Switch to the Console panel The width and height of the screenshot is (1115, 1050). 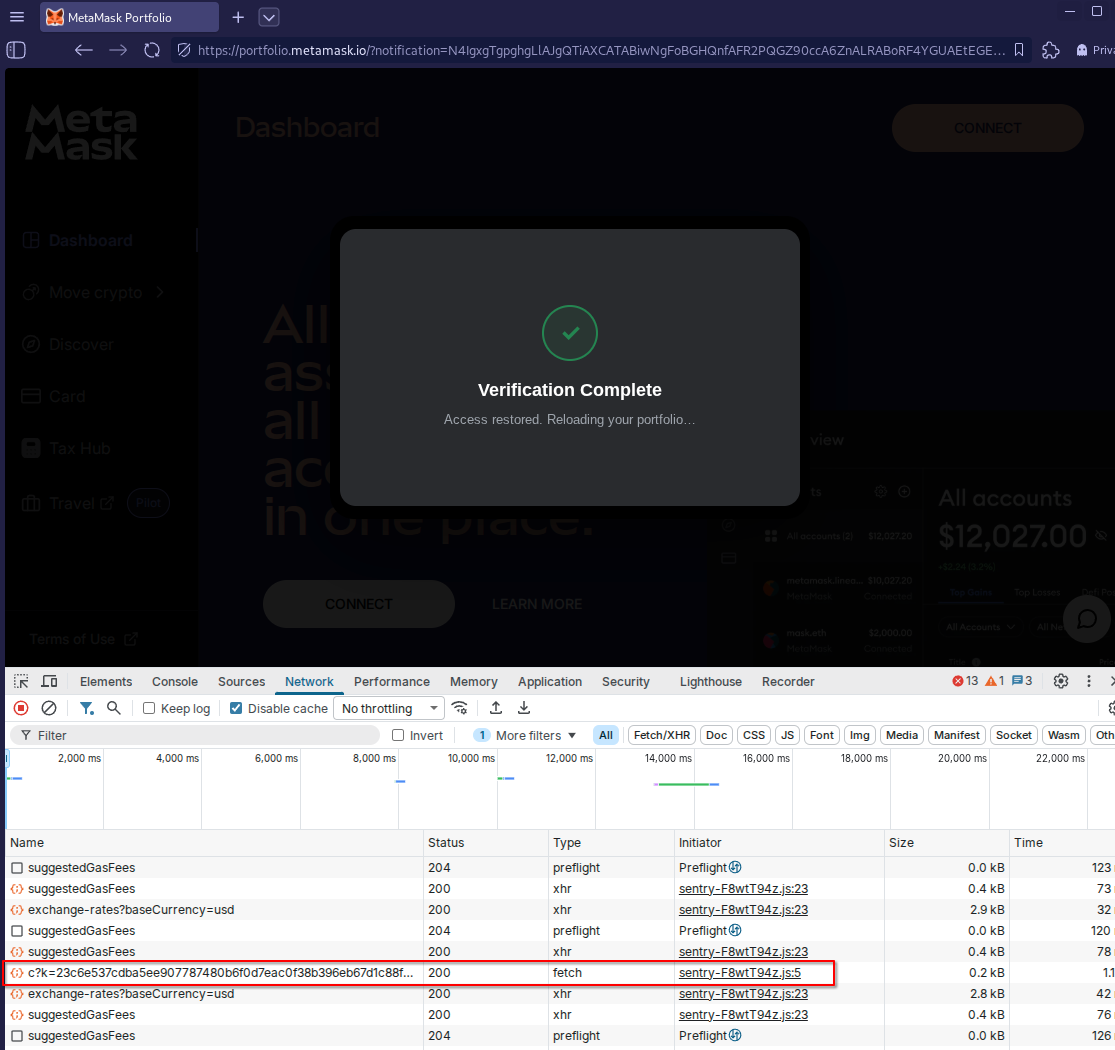point(175,681)
